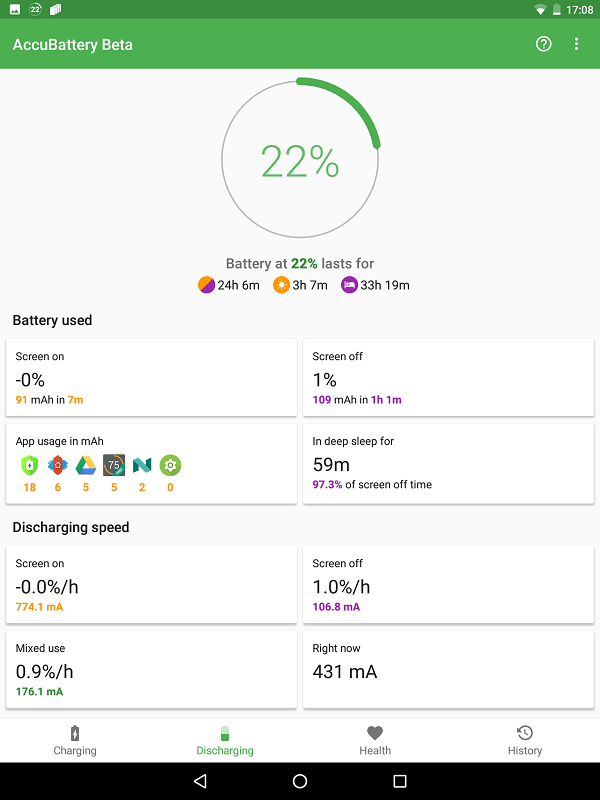Tap the AccuBattery green shield app icon
Image resolution: width=600 pixels, height=800 pixels.
pos(29,465)
